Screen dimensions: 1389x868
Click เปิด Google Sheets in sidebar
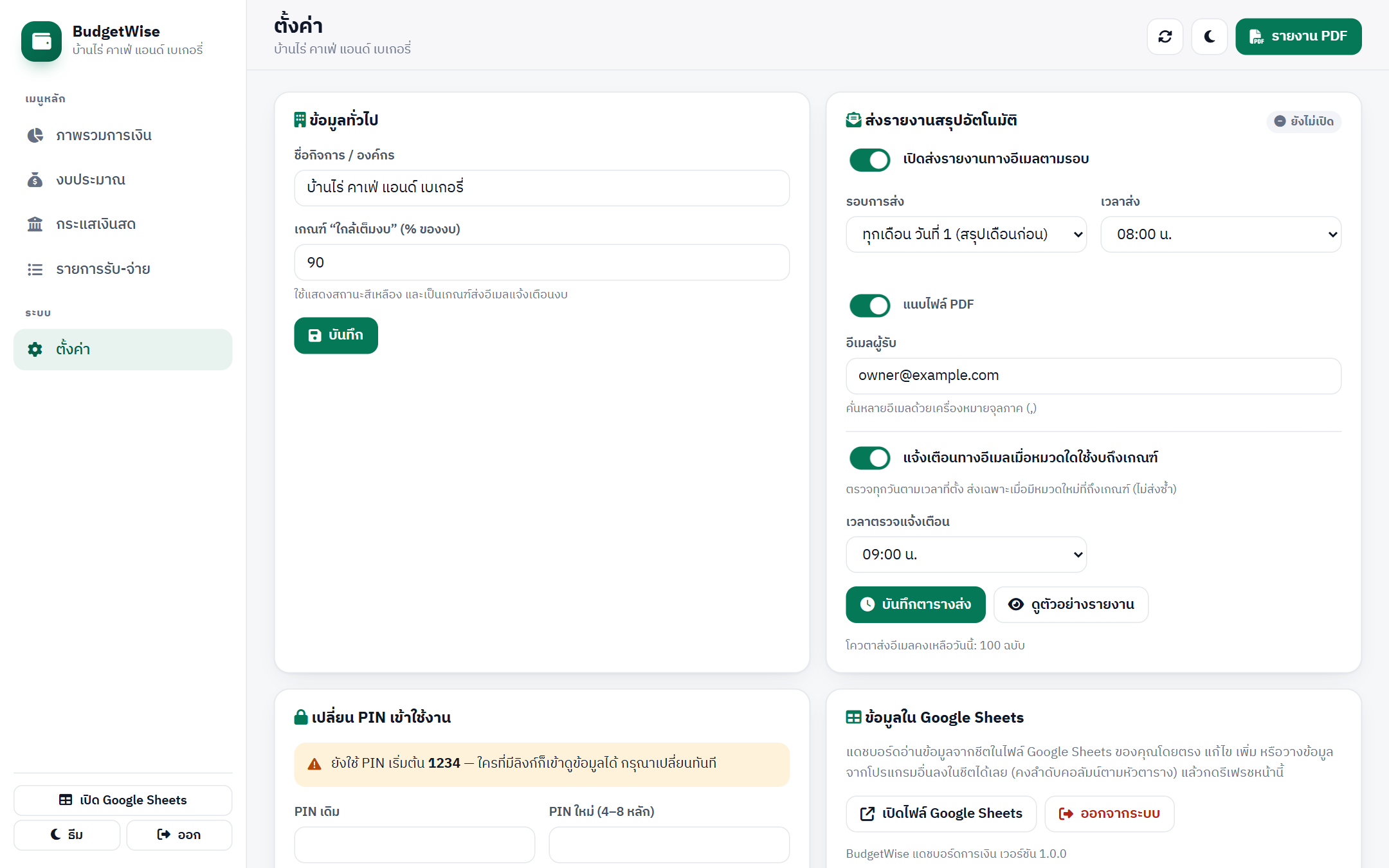click(x=123, y=800)
